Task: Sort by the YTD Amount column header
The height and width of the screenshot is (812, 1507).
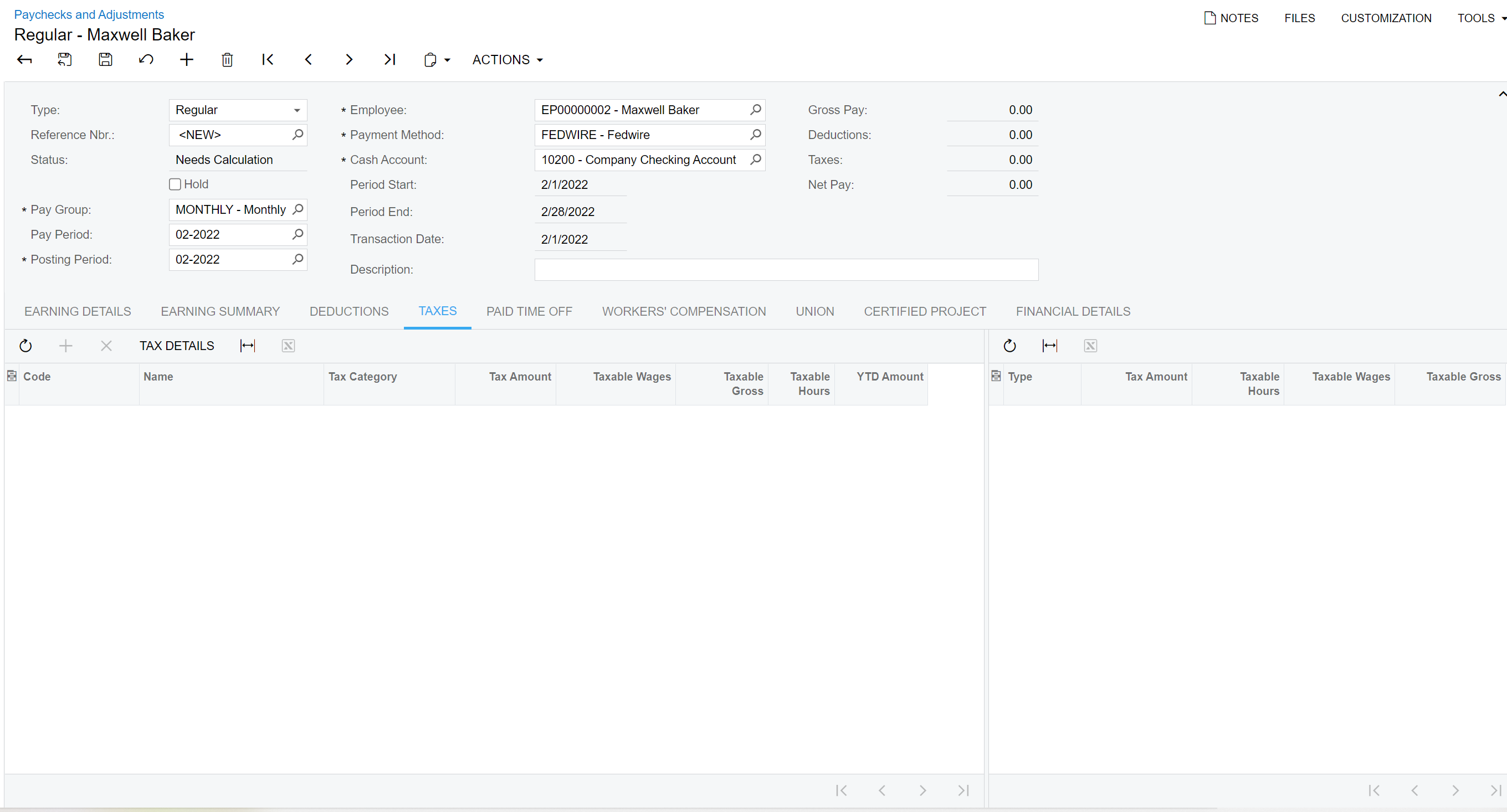Action: tap(880, 384)
